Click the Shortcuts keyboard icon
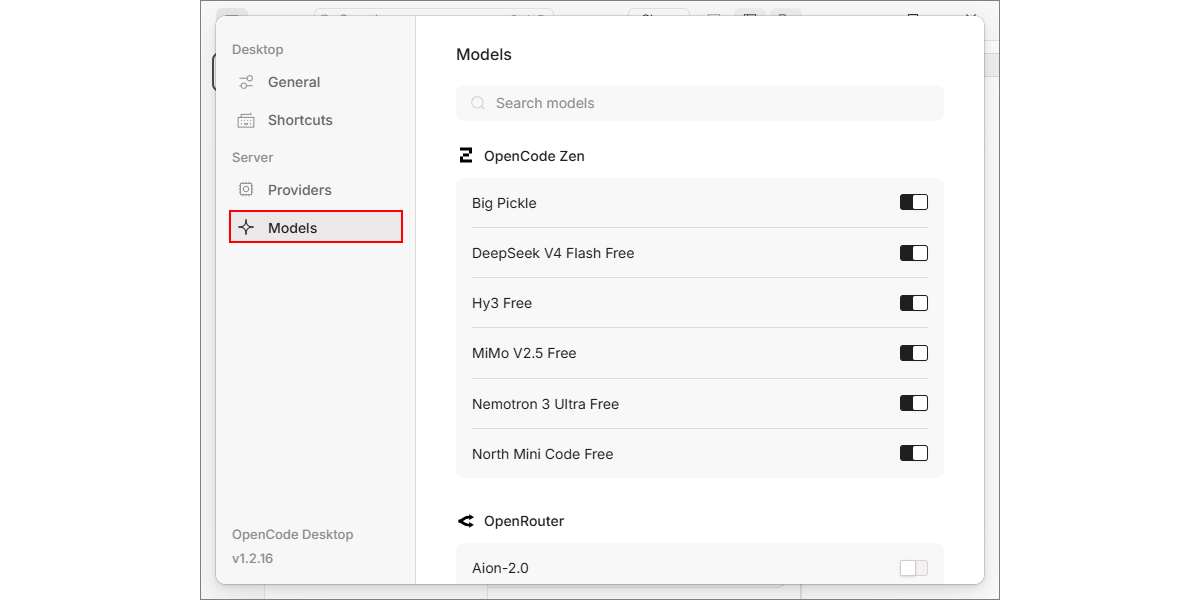The width and height of the screenshot is (1200, 600). 246,120
